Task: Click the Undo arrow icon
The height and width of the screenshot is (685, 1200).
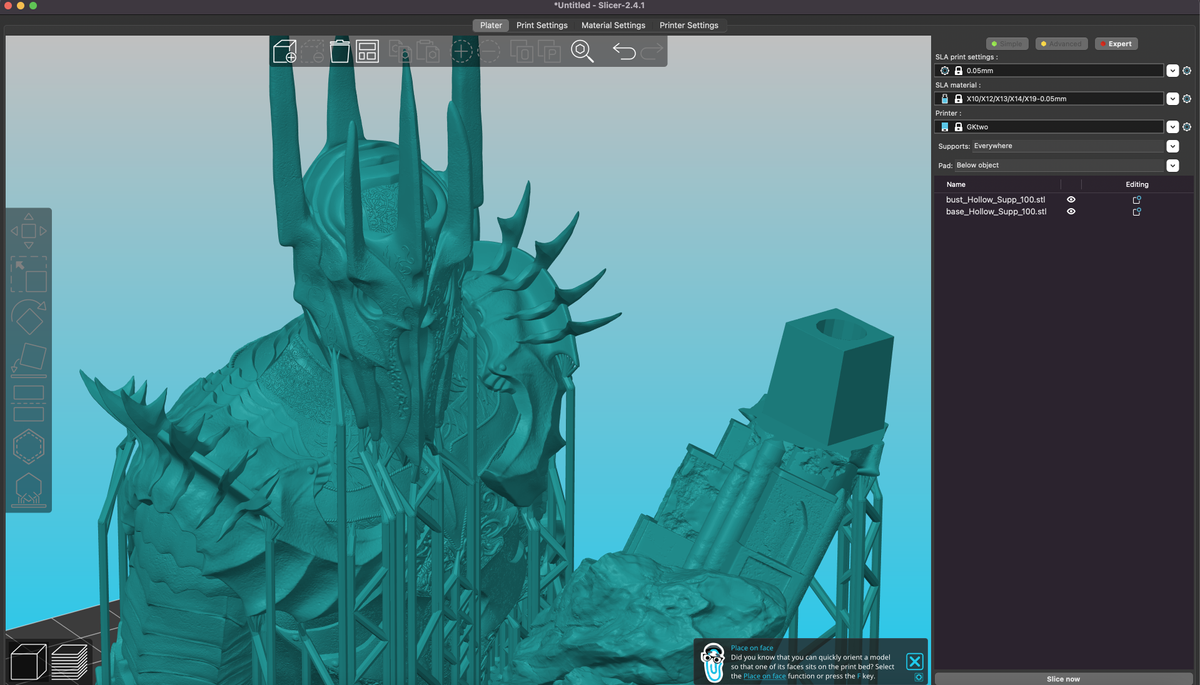Action: click(x=624, y=51)
